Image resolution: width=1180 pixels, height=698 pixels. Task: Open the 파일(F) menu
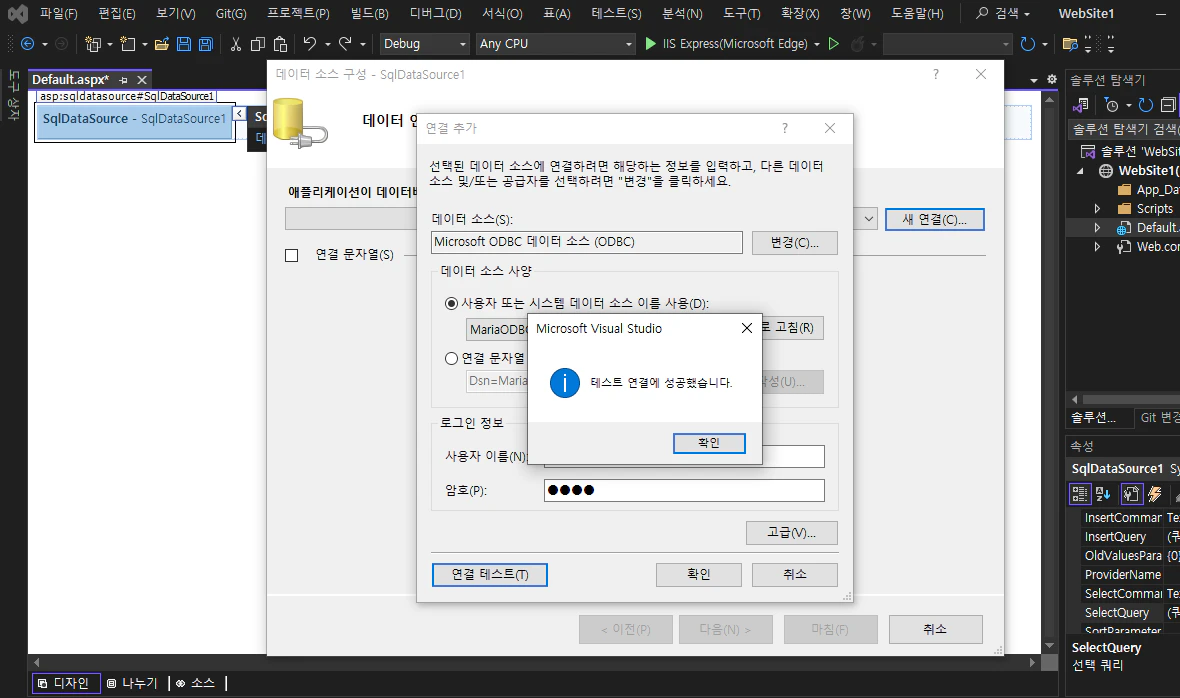coord(59,14)
